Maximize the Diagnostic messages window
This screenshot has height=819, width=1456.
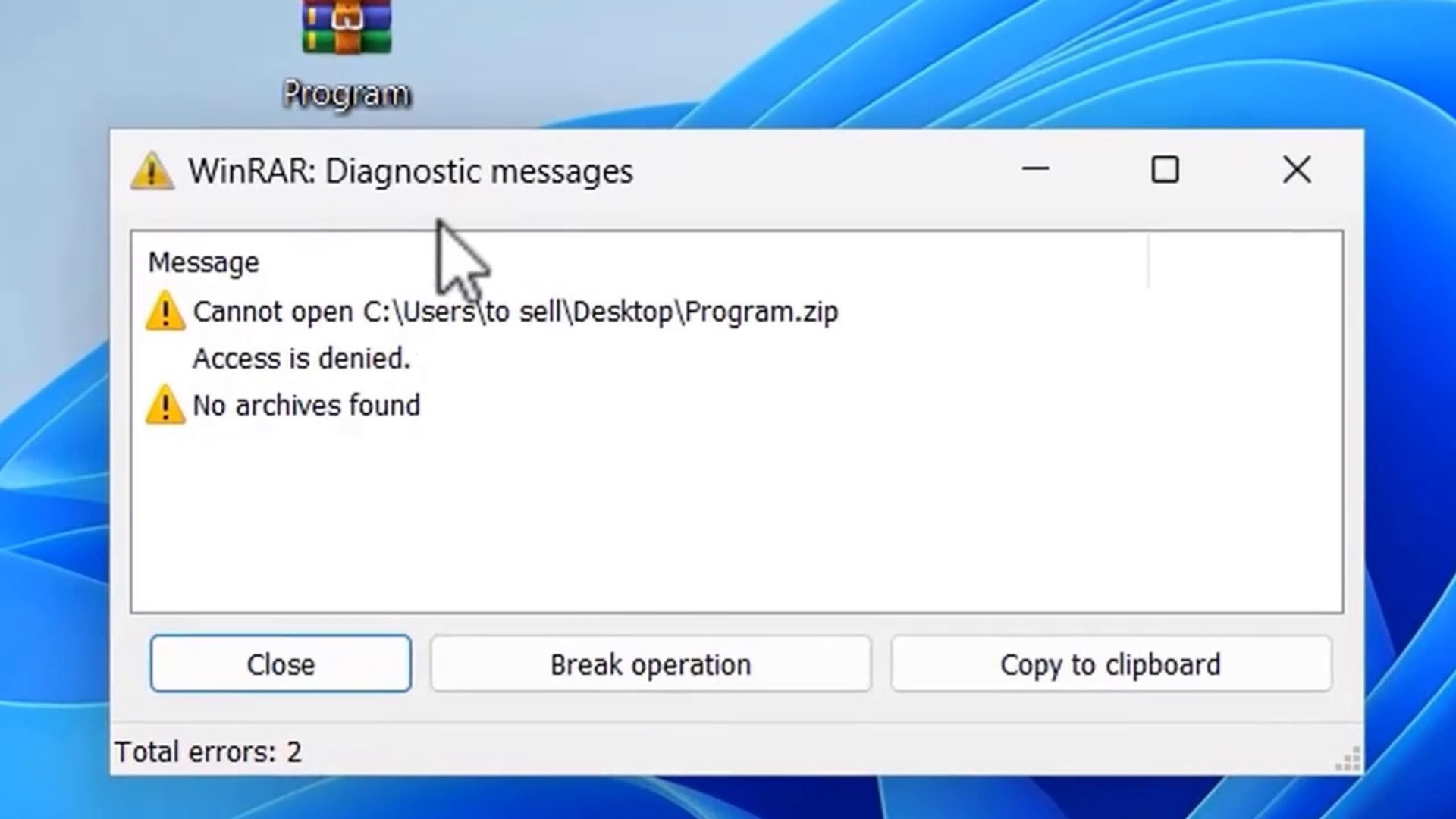coord(1165,170)
